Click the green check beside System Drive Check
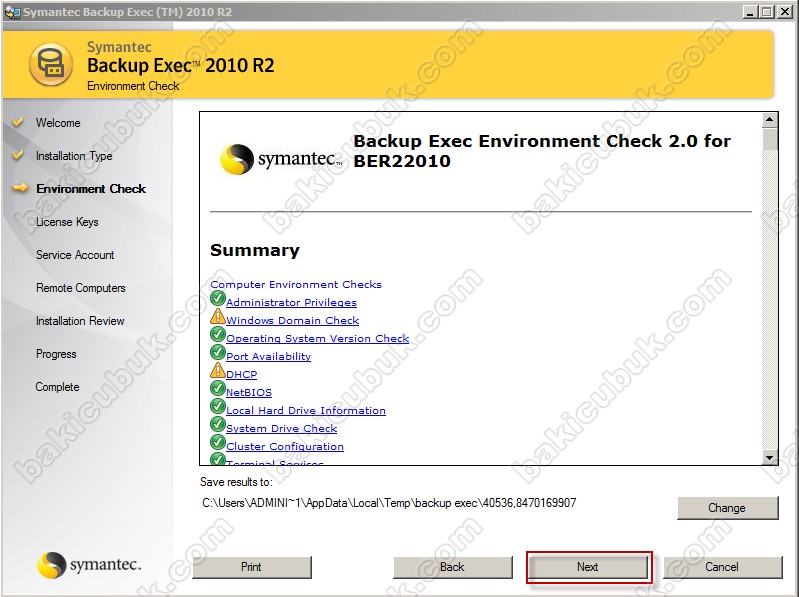 coord(218,424)
